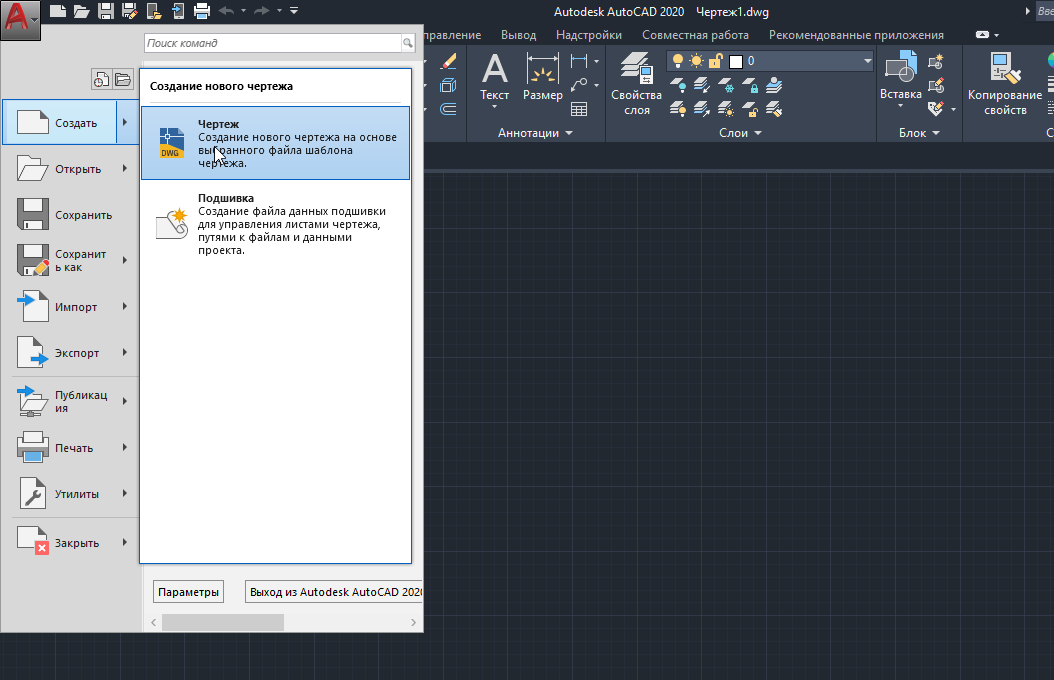Image resolution: width=1054 pixels, height=680 pixels.
Task: Click the Open folder icon in quick access toolbar
Action: [81, 11]
